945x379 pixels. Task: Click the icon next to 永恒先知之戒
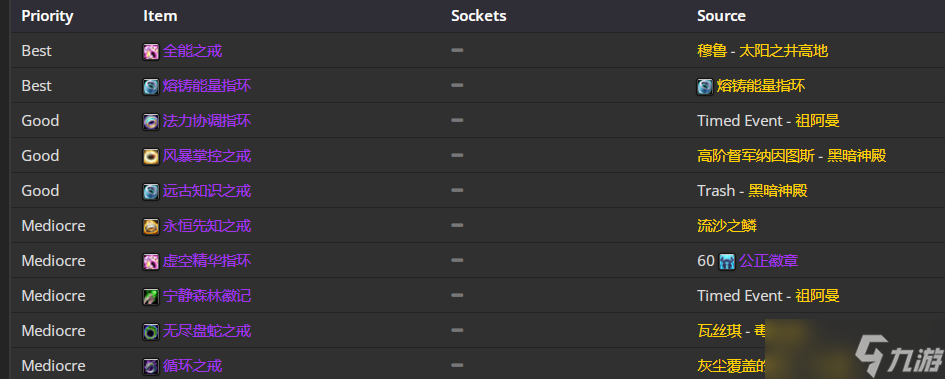[x=151, y=227]
